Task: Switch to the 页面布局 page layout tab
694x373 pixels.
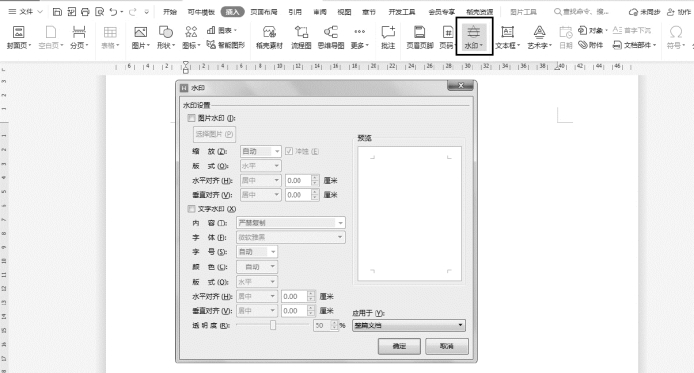Action: click(x=264, y=12)
